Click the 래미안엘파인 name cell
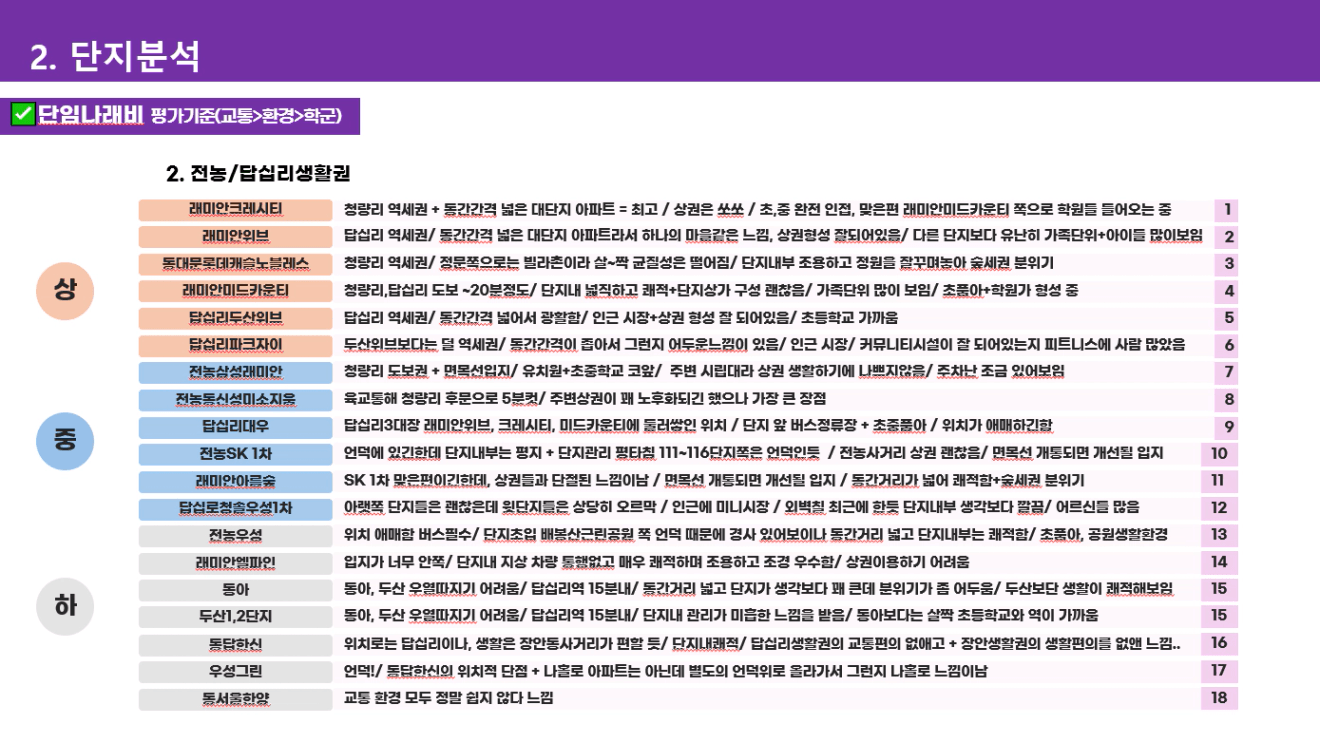Screen dimensions: 1320x743 point(235,562)
